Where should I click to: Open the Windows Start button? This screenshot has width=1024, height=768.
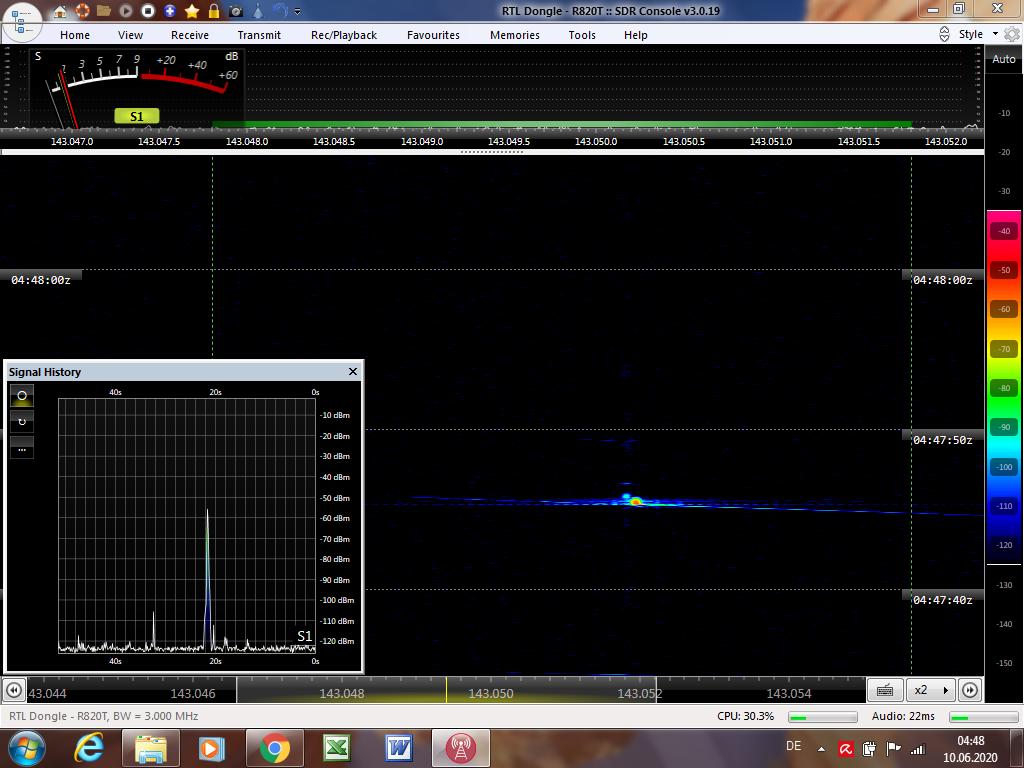click(25, 748)
